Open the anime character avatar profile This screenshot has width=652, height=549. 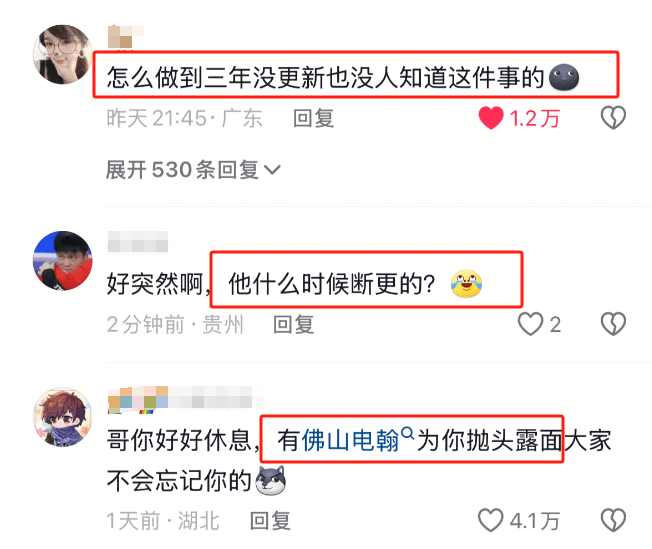point(63,417)
